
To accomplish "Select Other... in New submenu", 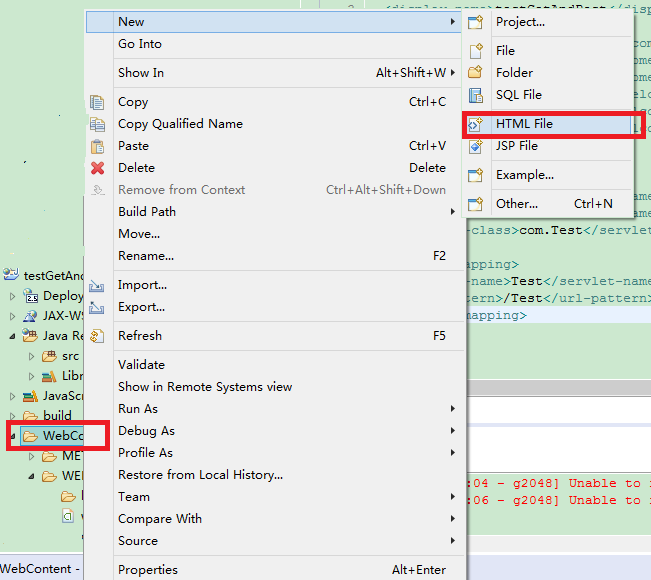I will pos(548,204).
